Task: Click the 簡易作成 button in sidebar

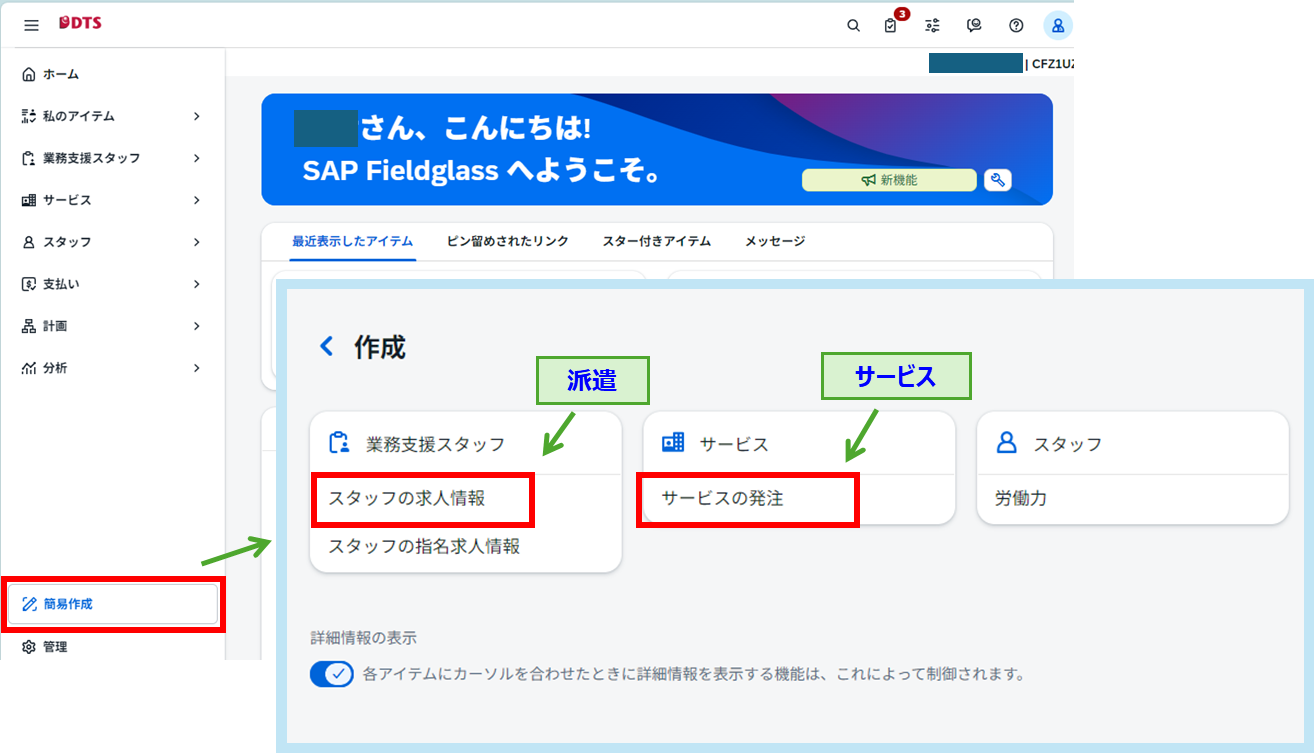Action: point(113,604)
